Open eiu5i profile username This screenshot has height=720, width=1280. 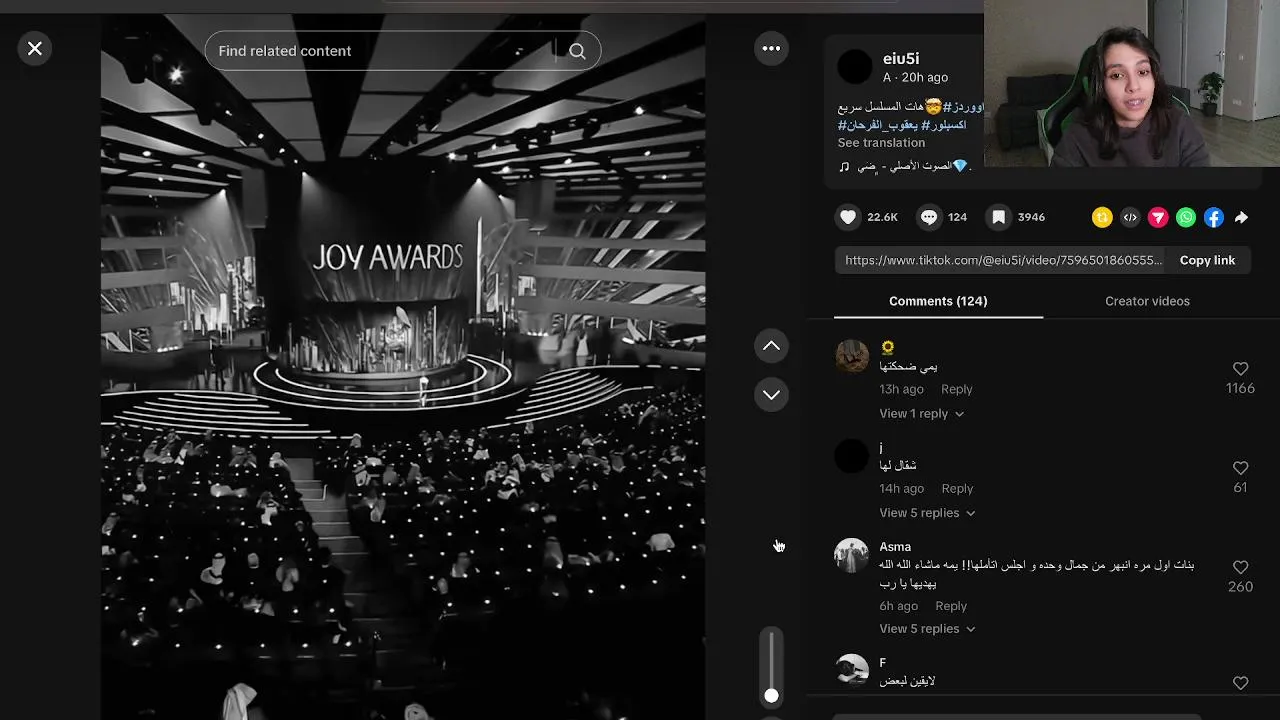901,59
